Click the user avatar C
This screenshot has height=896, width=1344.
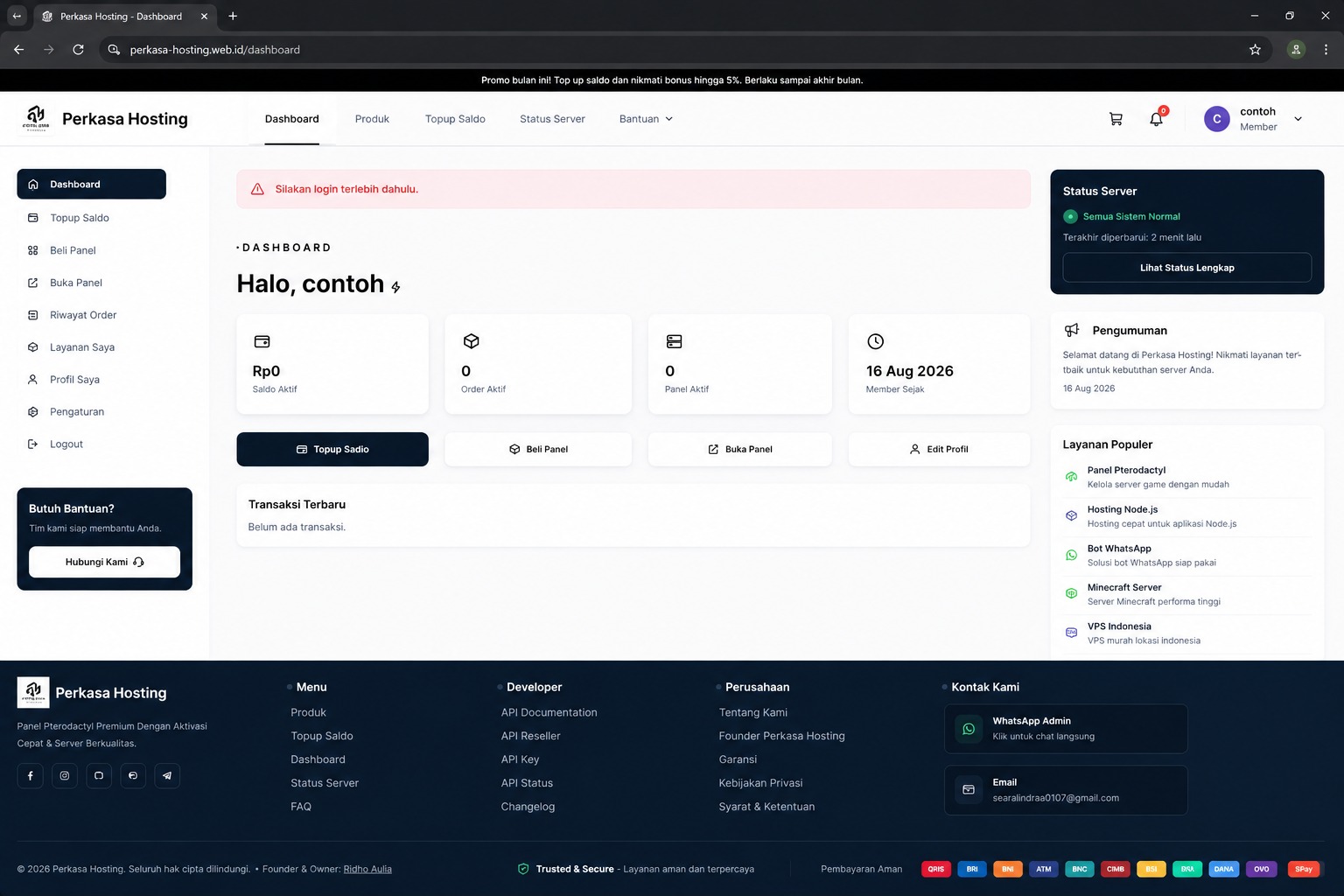1216,119
